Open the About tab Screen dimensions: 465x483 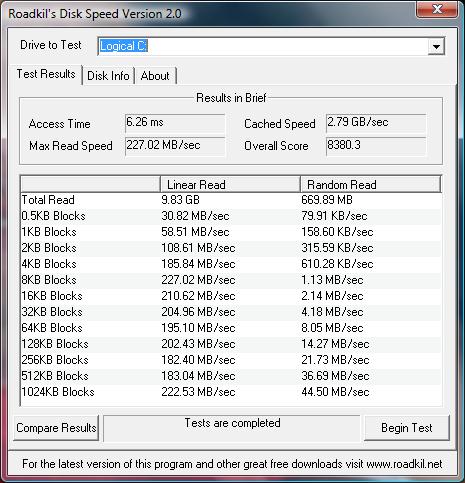(x=155, y=76)
